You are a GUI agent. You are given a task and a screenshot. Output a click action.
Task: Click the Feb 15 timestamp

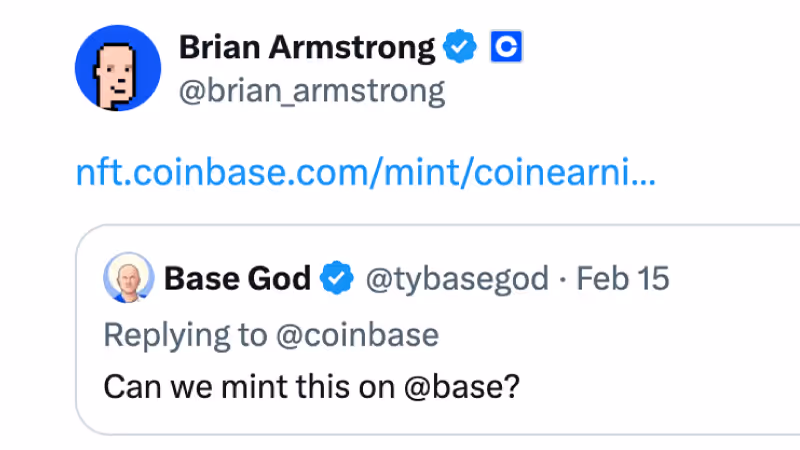623,279
